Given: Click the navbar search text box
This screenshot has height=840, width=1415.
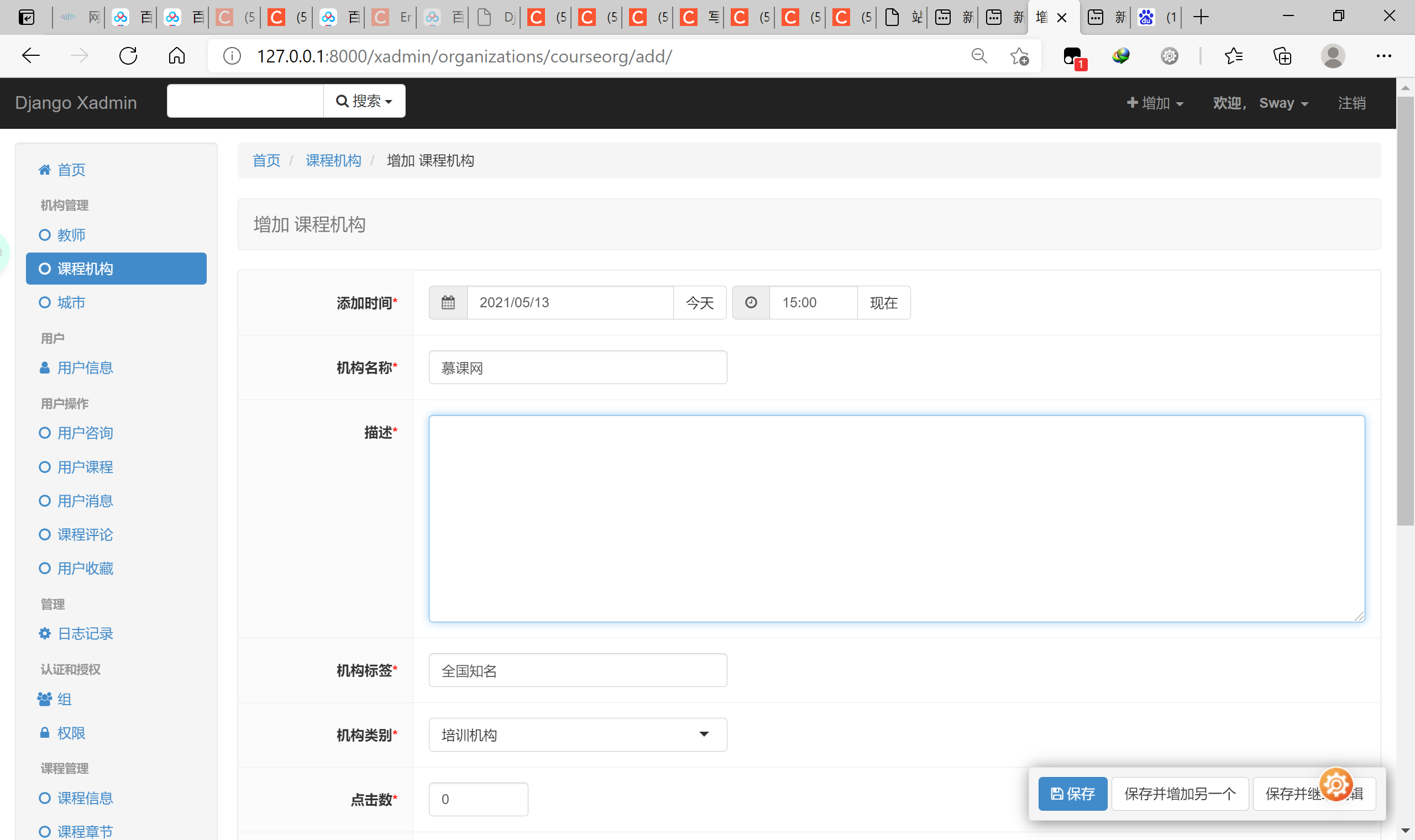Looking at the screenshot, I should pyautogui.click(x=245, y=101).
